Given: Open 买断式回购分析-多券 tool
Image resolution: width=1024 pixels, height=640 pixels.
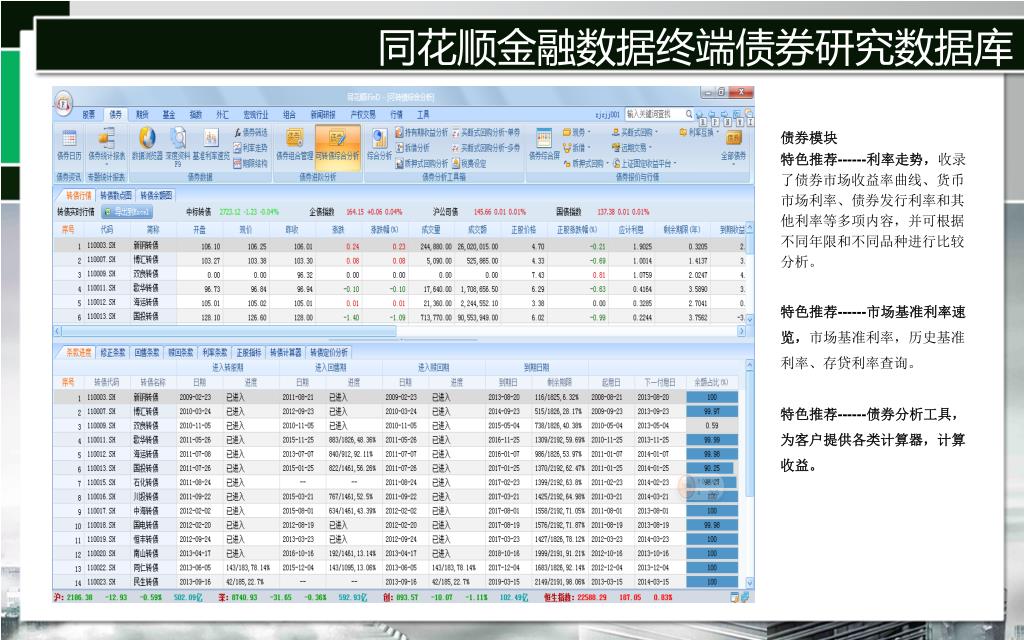Looking at the screenshot, I should tap(486, 148).
